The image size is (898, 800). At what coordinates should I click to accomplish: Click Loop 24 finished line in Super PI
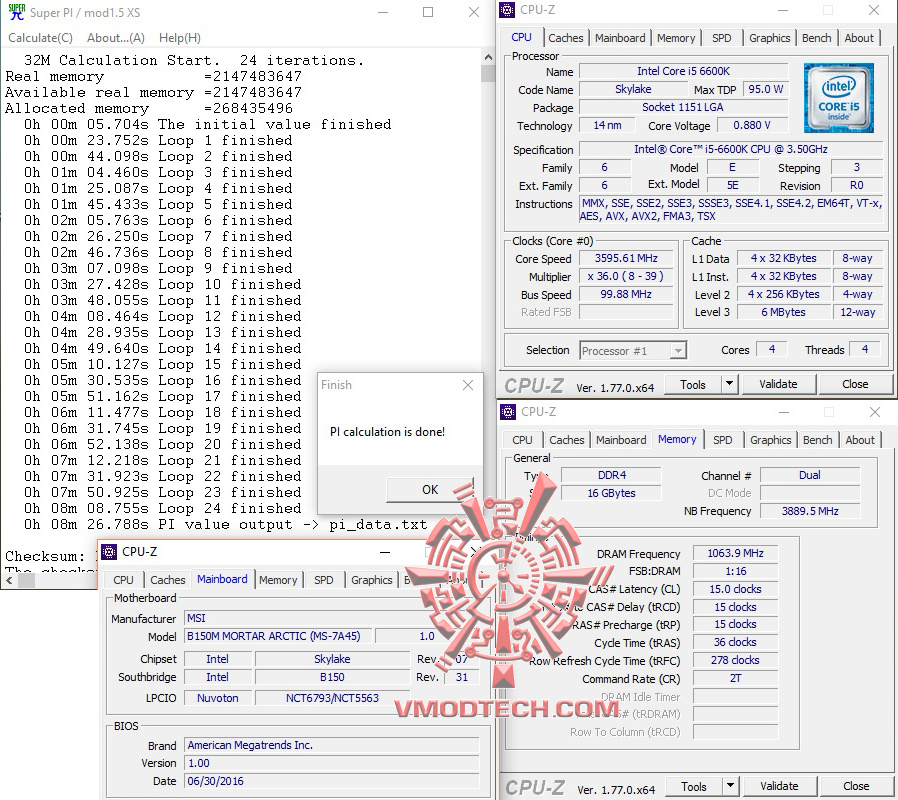pyautogui.click(x=163, y=509)
